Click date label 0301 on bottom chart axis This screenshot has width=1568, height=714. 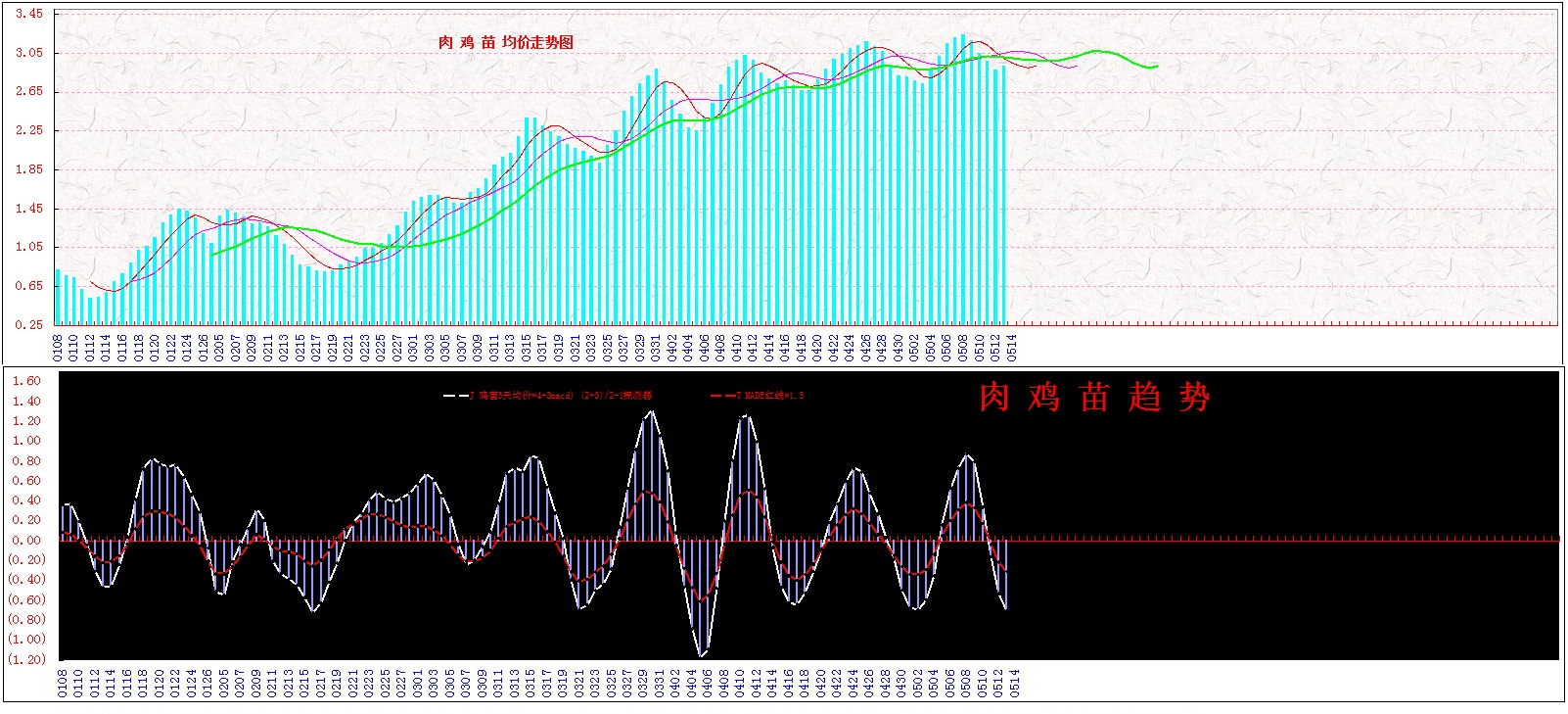(418, 683)
